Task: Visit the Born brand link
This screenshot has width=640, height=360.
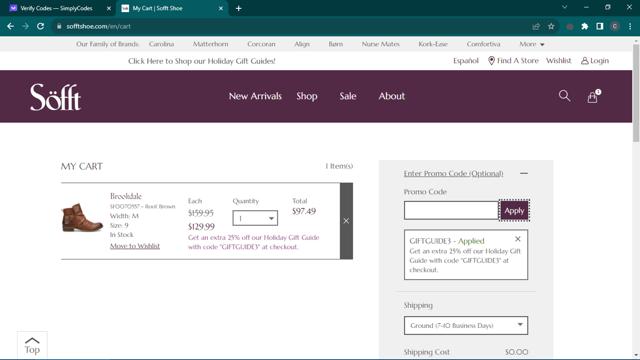Action: tap(336, 44)
